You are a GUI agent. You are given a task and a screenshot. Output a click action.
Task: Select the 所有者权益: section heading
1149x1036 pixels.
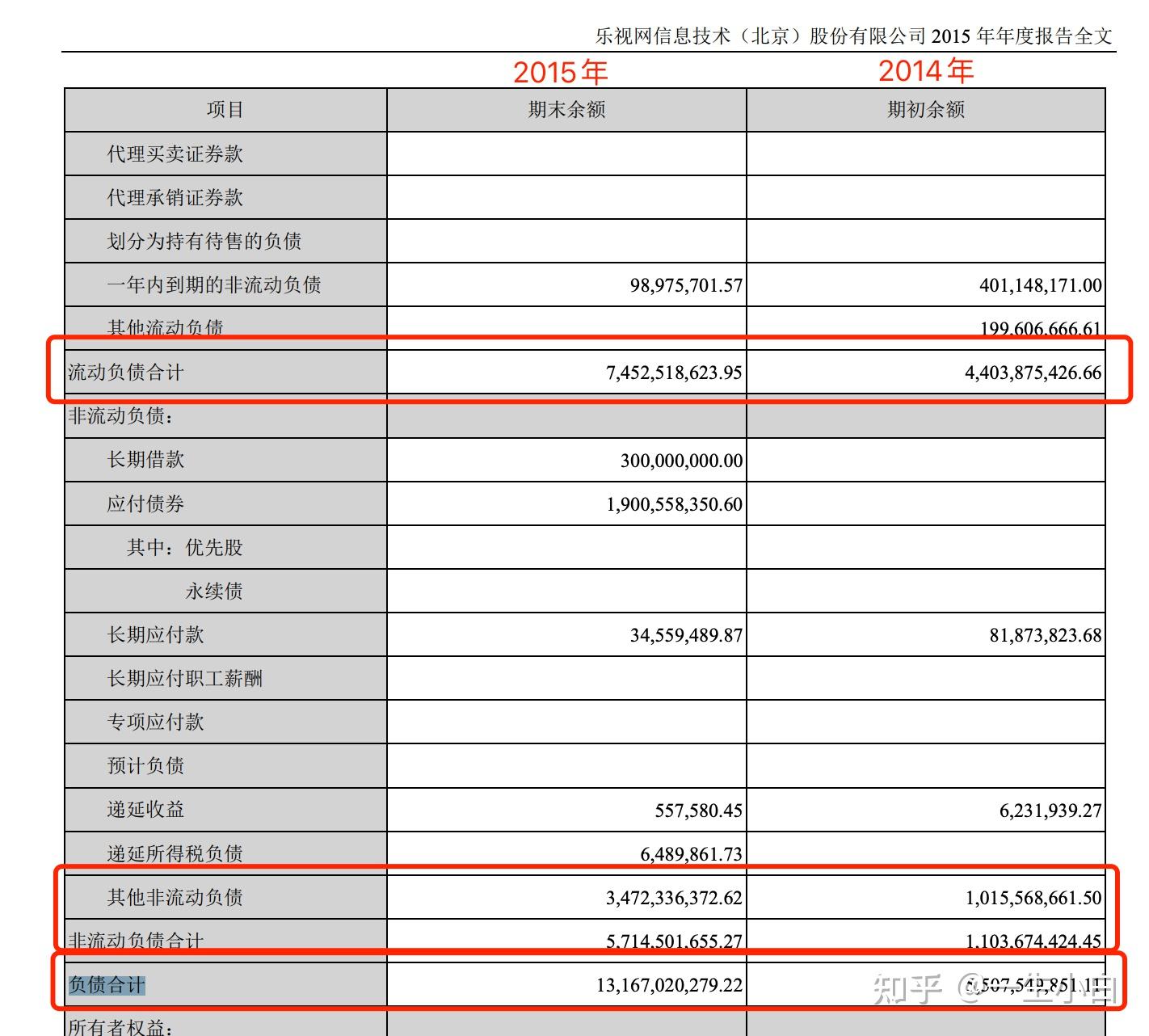coord(121,1027)
